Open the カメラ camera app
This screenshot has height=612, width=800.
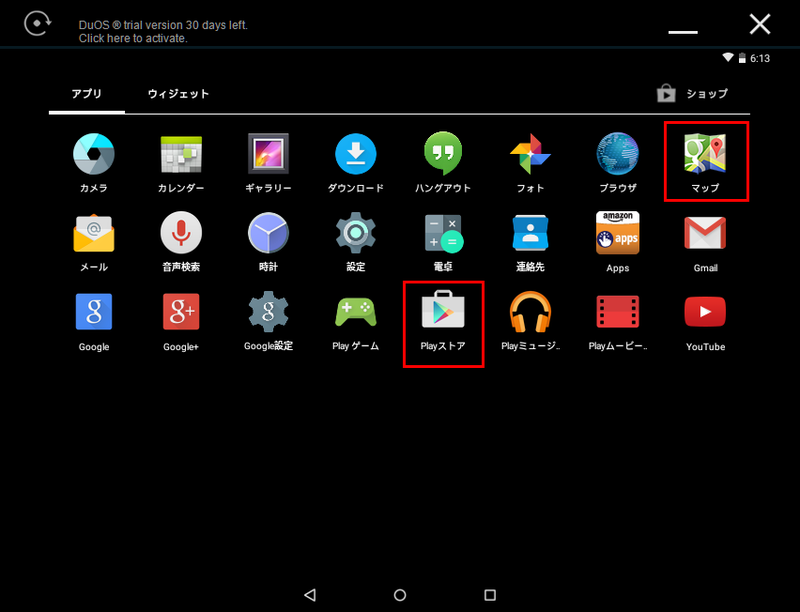pyautogui.click(x=94, y=163)
